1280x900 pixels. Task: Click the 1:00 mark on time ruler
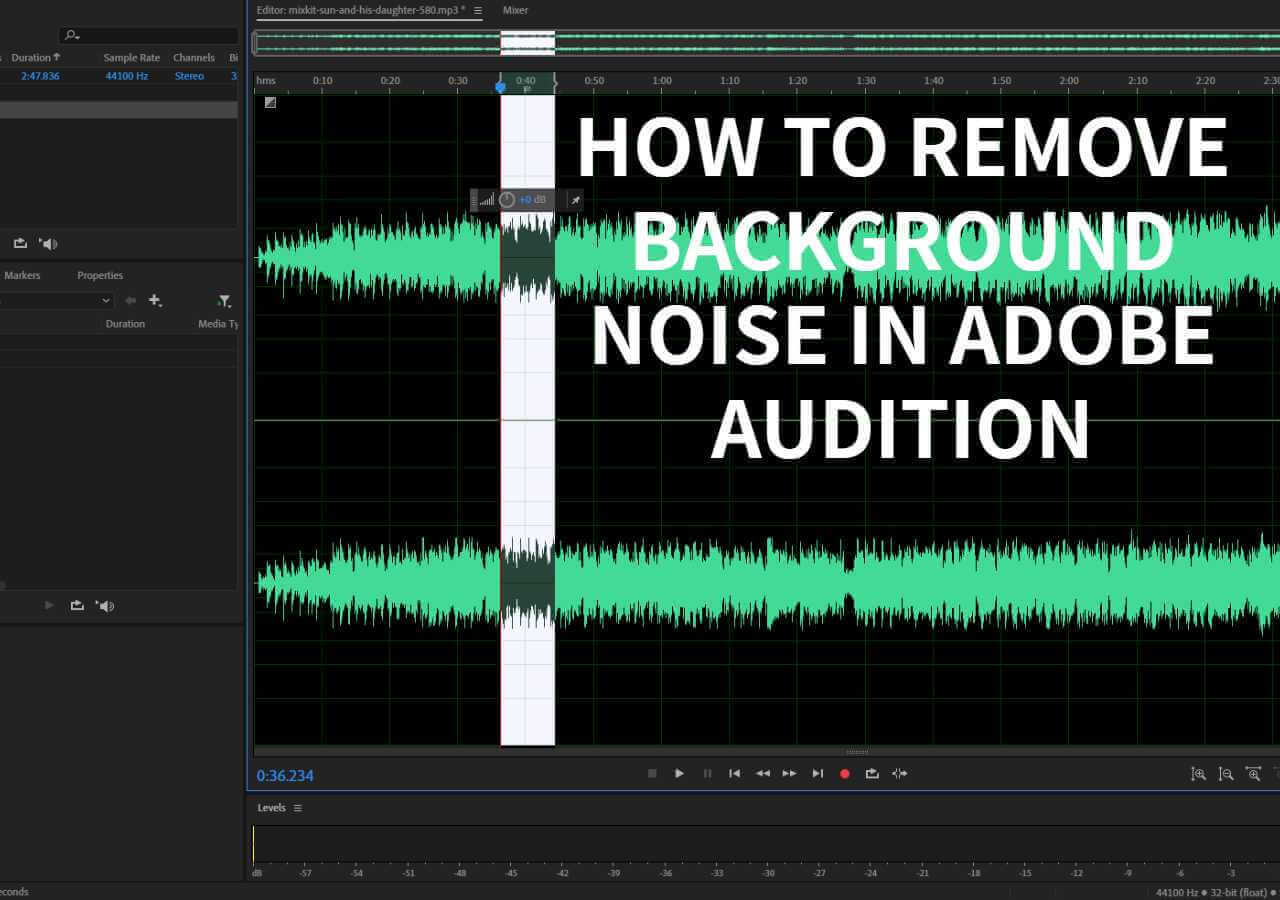point(662,80)
